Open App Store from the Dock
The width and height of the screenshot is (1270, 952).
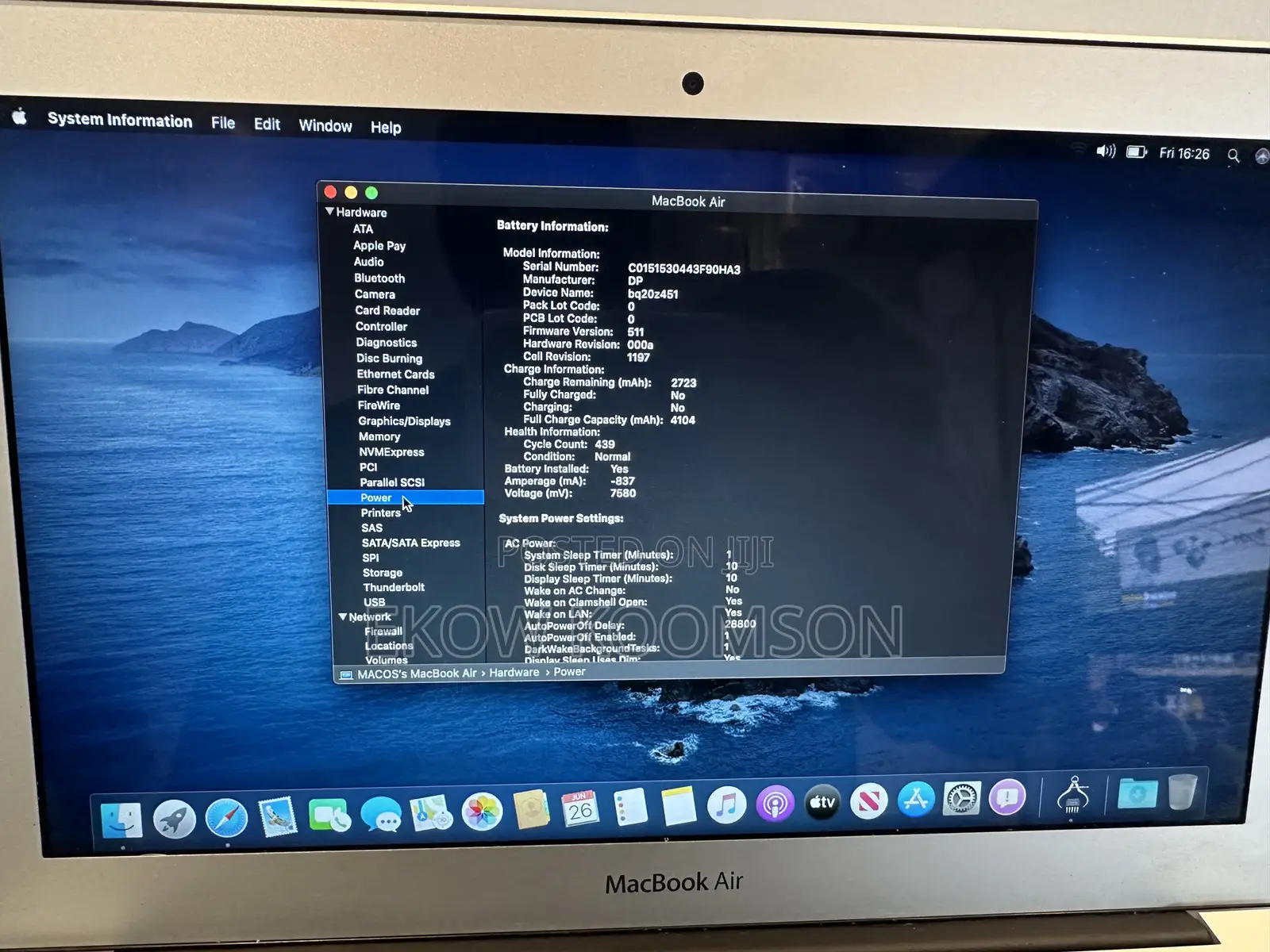click(916, 800)
